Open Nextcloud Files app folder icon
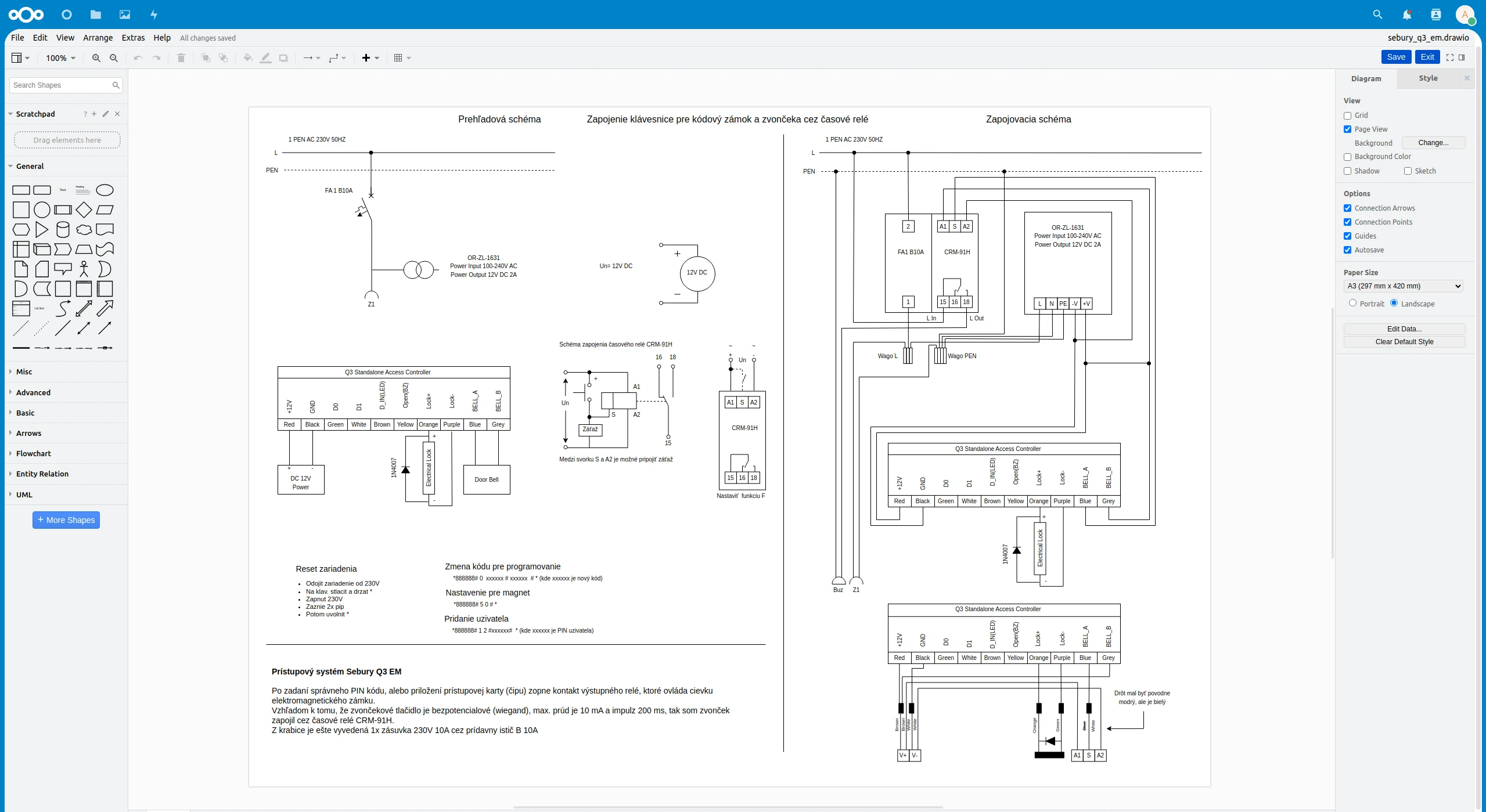The width and height of the screenshot is (1486, 812). point(96,15)
